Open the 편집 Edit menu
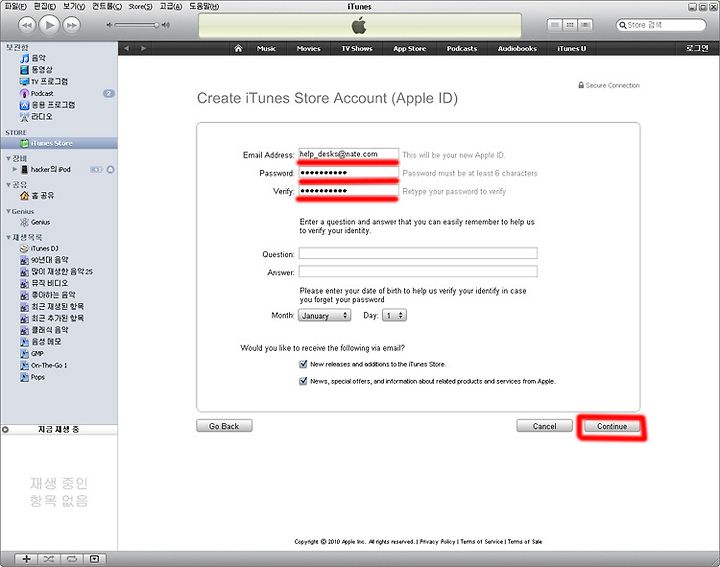The width and height of the screenshot is (720, 567). 45,6
